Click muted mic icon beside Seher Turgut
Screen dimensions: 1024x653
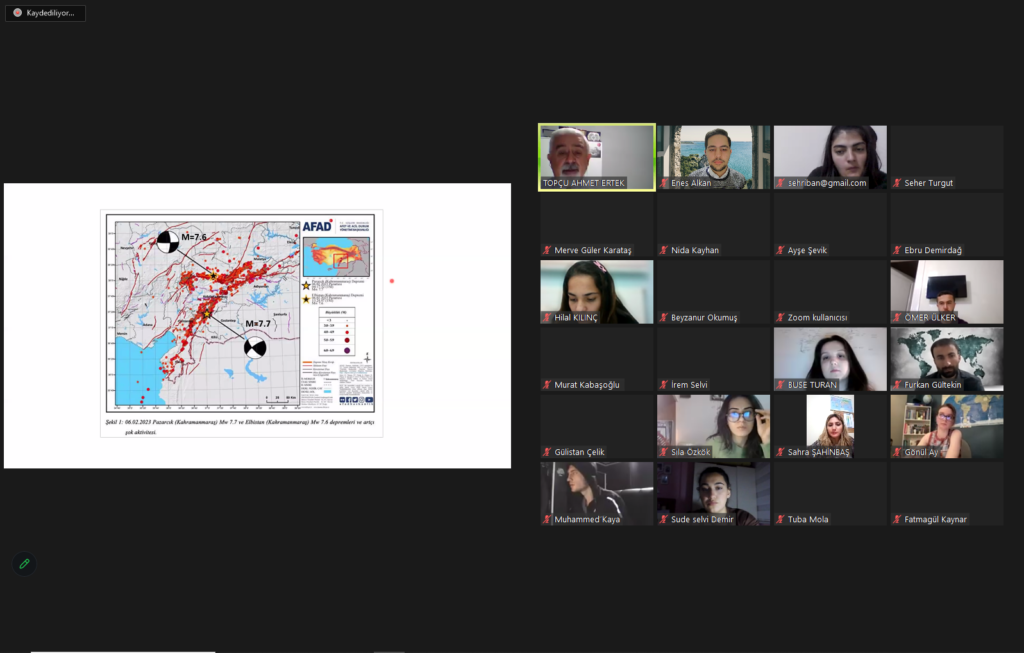897,183
